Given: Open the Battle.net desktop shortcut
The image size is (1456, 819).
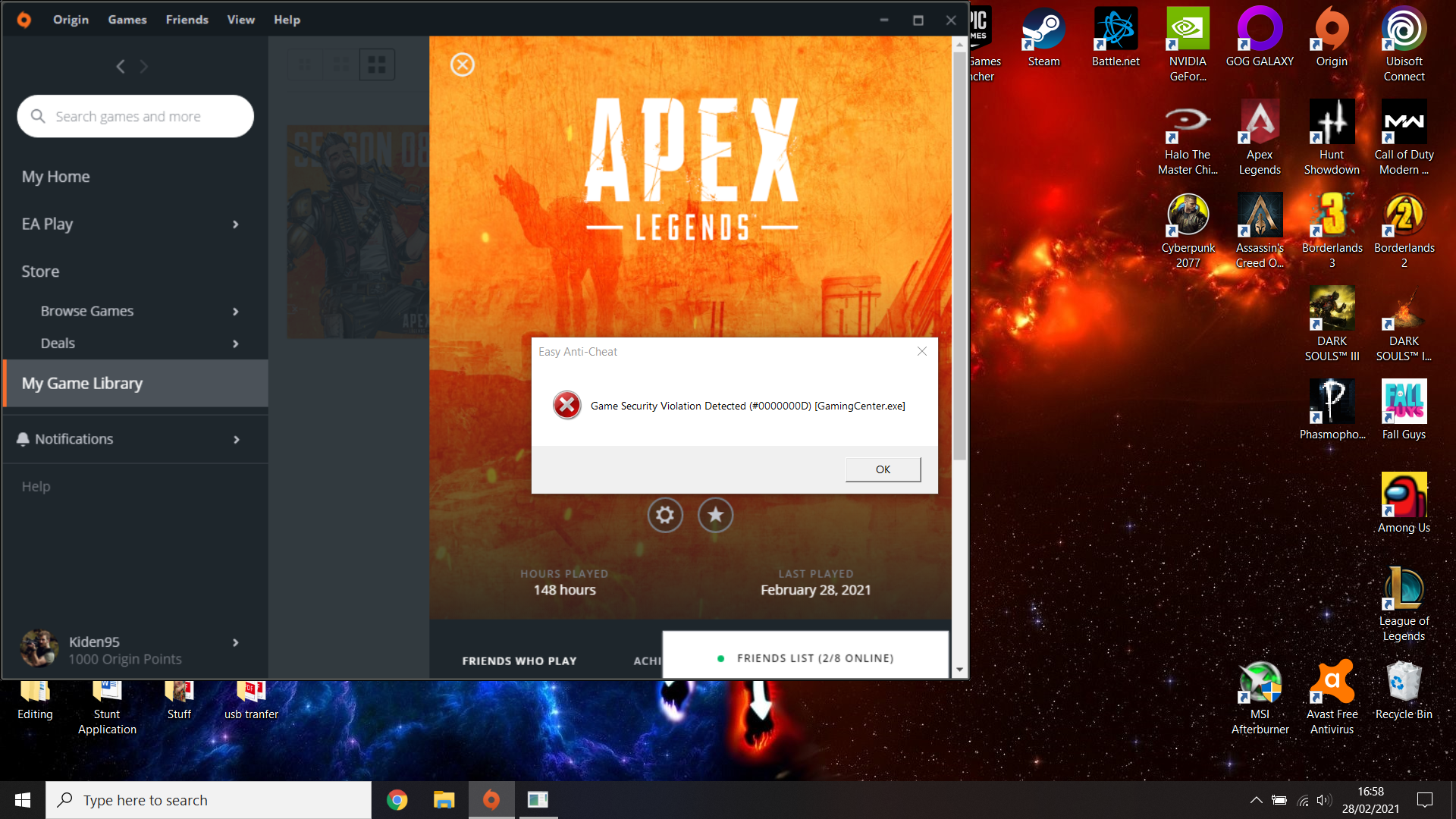Looking at the screenshot, I should [x=1116, y=38].
